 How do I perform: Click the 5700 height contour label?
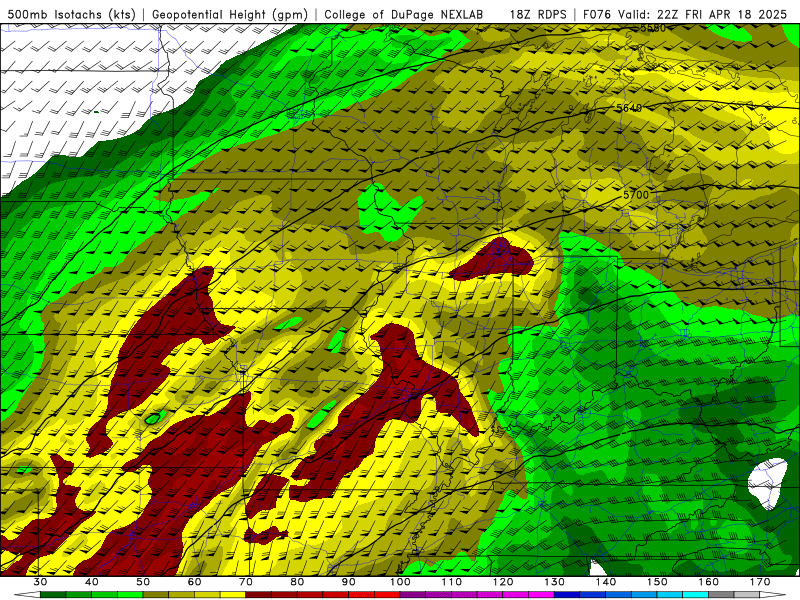[636, 195]
